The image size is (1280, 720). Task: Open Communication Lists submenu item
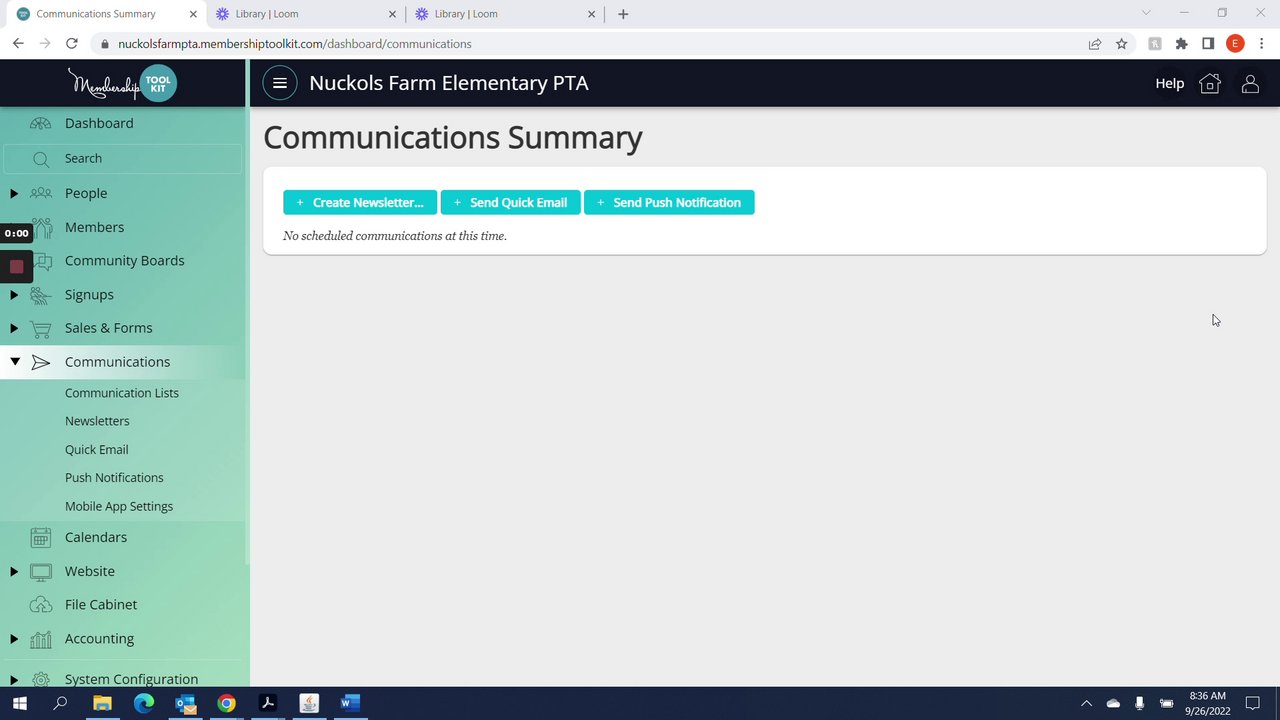click(122, 393)
